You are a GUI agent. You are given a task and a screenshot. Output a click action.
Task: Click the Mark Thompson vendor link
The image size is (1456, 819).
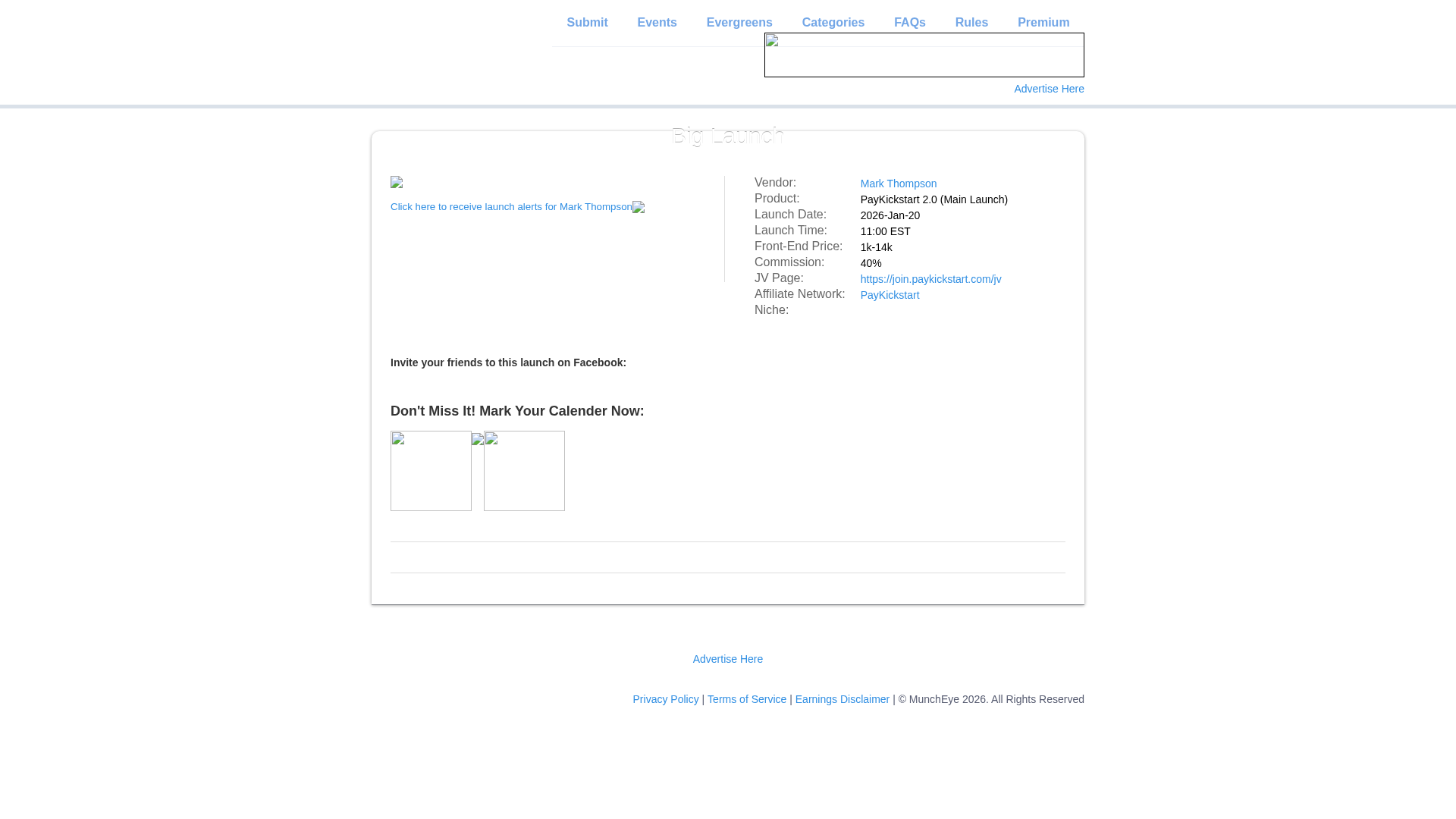click(x=899, y=184)
